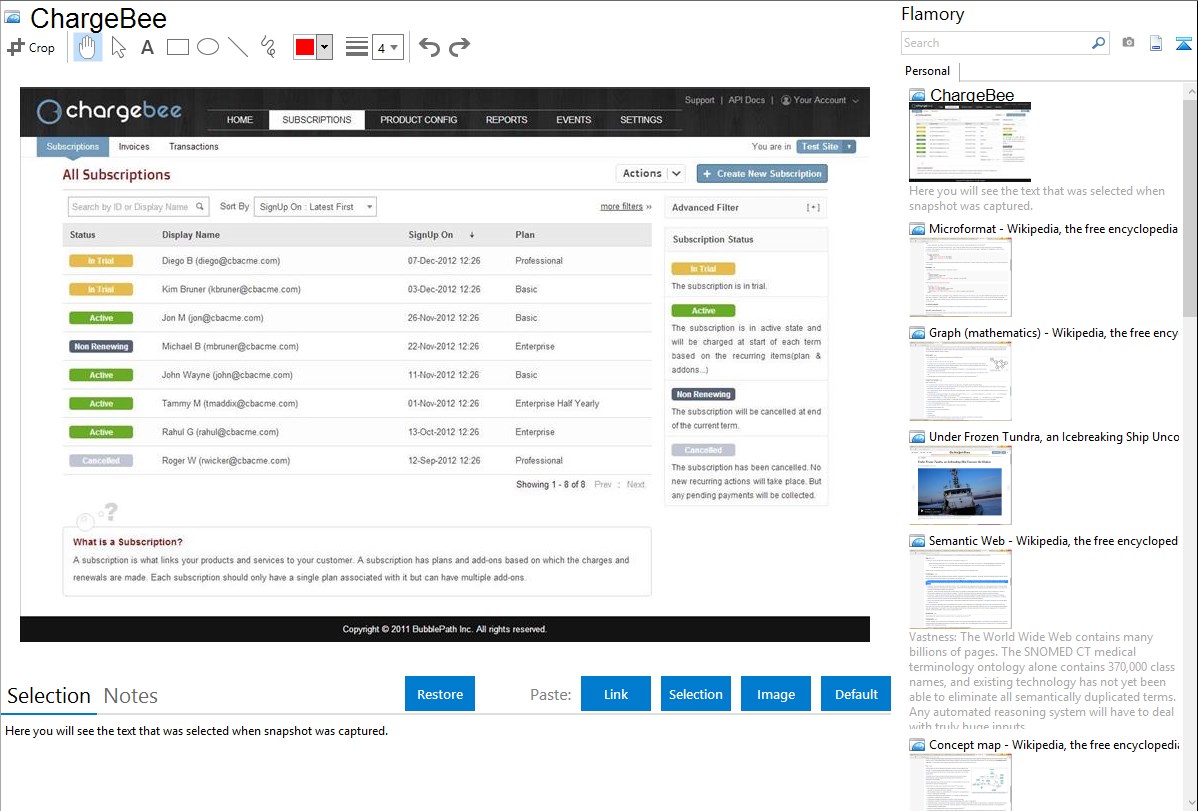The width and height of the screenshot is (1198, 811).
Task: Select the freehand scribble tool
Action: [x=268, y=47]
